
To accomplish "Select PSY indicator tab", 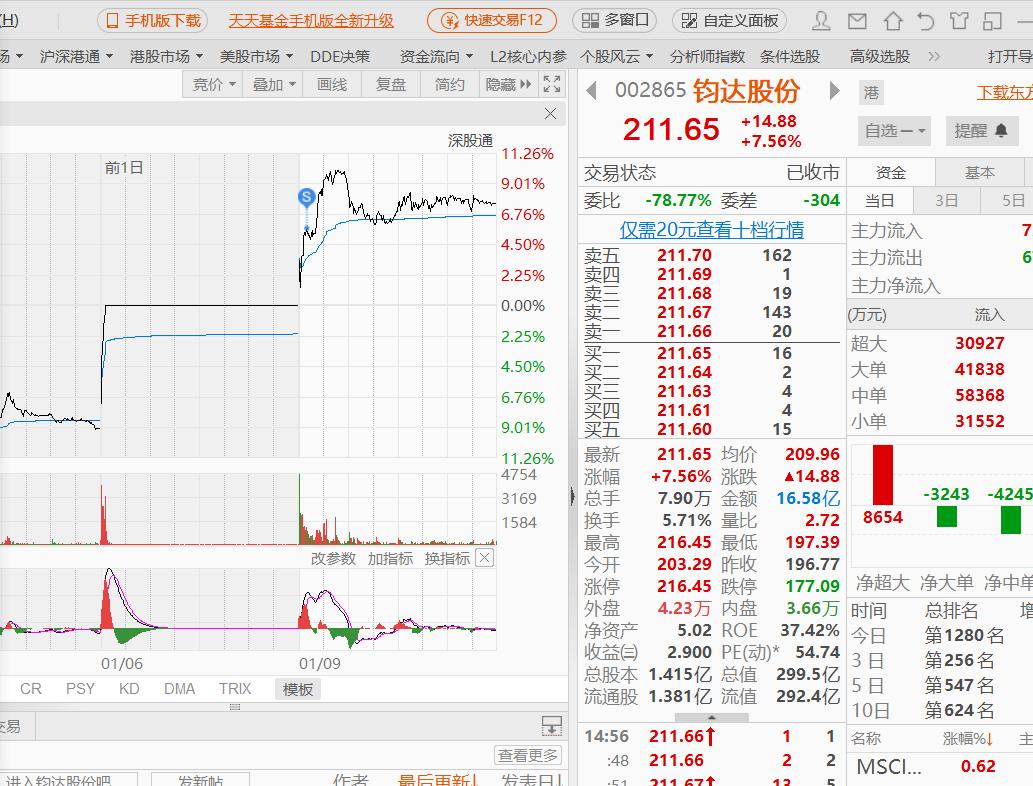I will (x=80, y=688).
